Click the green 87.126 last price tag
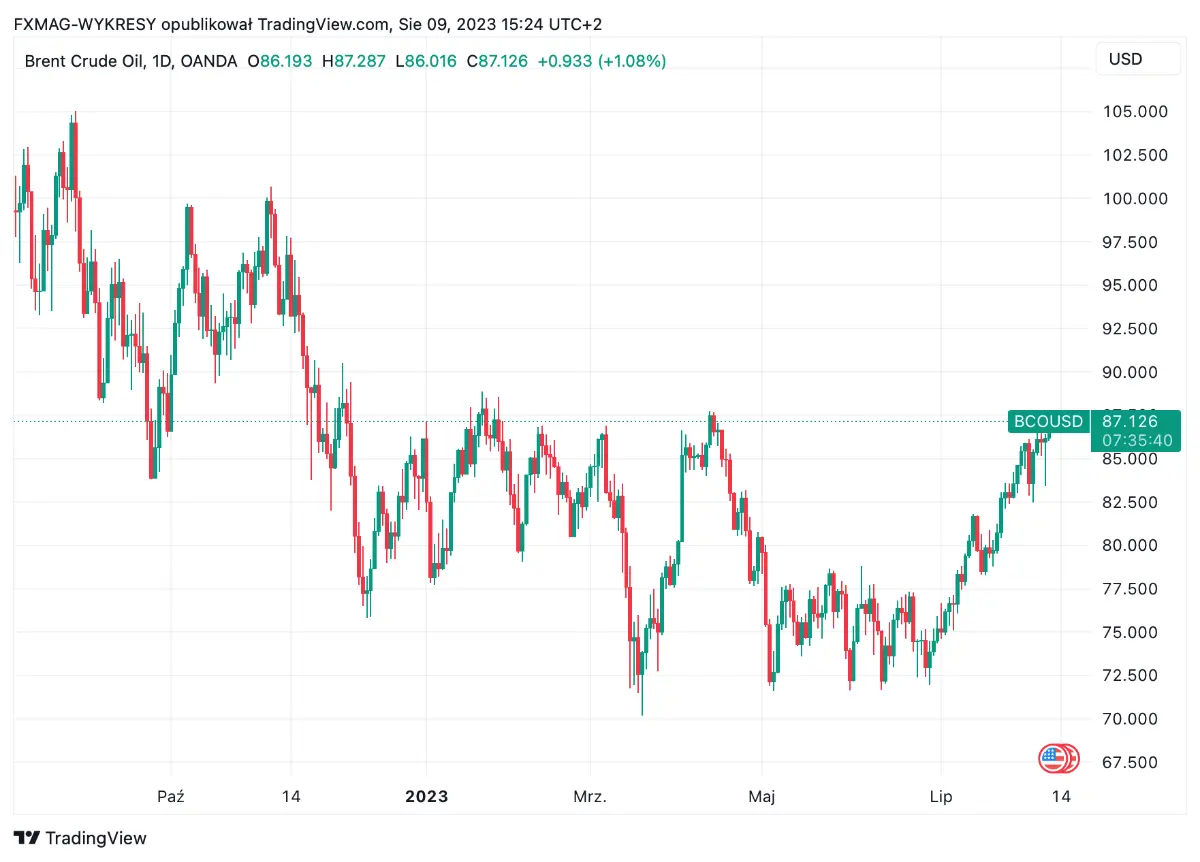1200x862 pixels. pos(1131,421)
